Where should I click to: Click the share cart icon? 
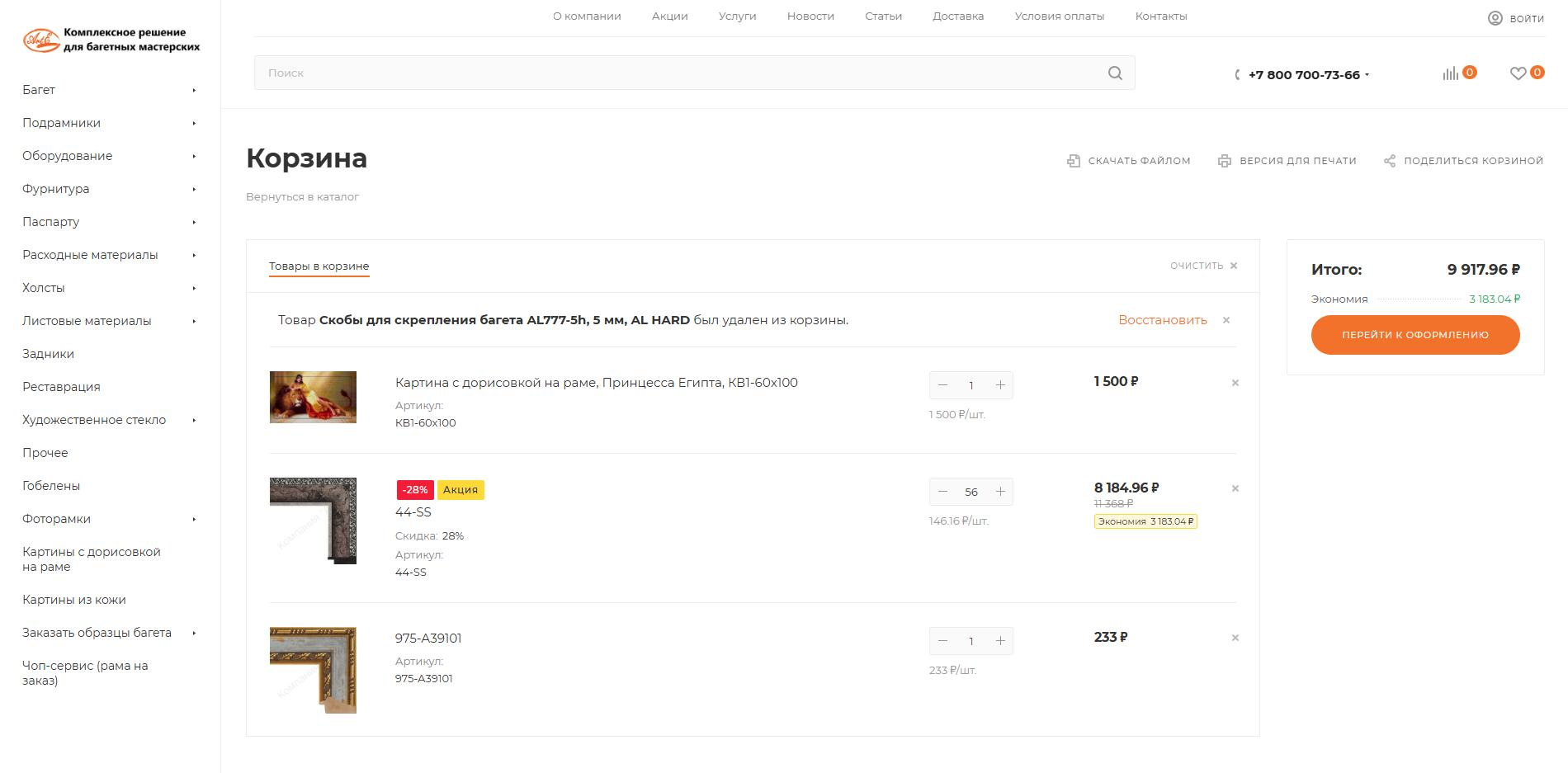(x=1390, y=161)
